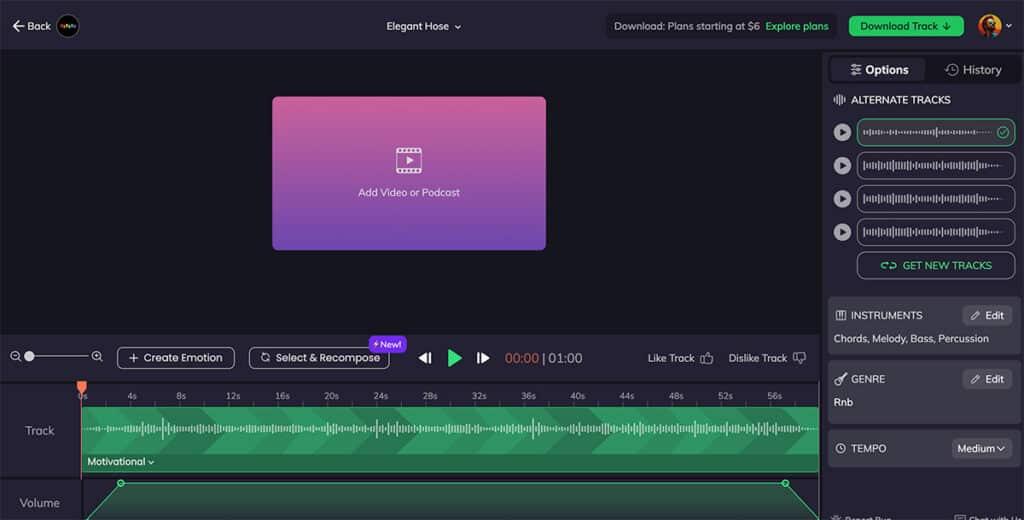This screenshot has width=1024, height=520.
Task: Click the right volume envelope point
Action: (x=786, y=483)
